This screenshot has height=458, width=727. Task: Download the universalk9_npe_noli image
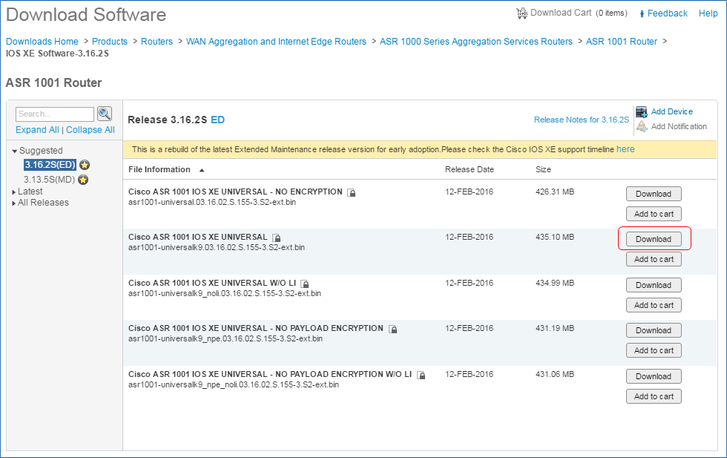click(654, 376)
